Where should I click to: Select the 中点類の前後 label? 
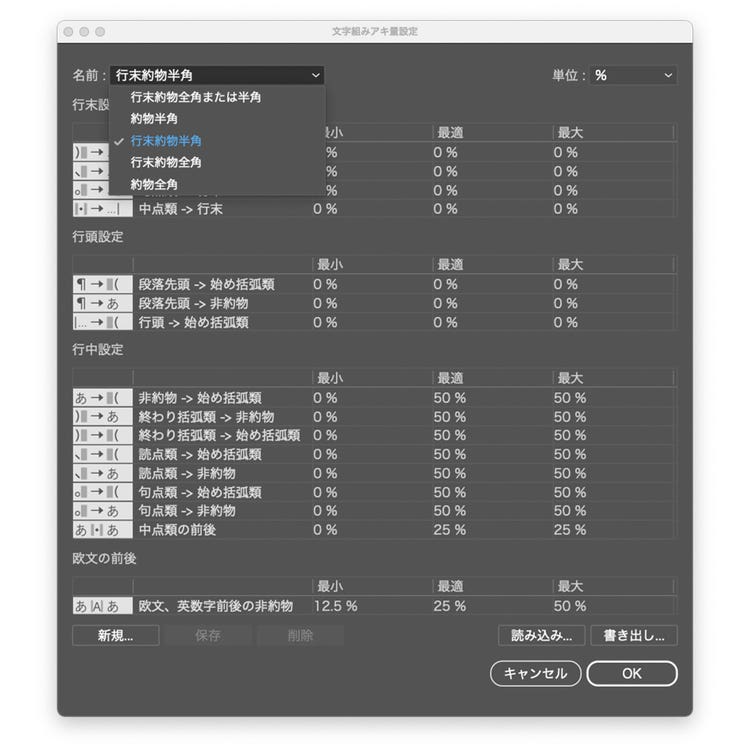point(177,529)
